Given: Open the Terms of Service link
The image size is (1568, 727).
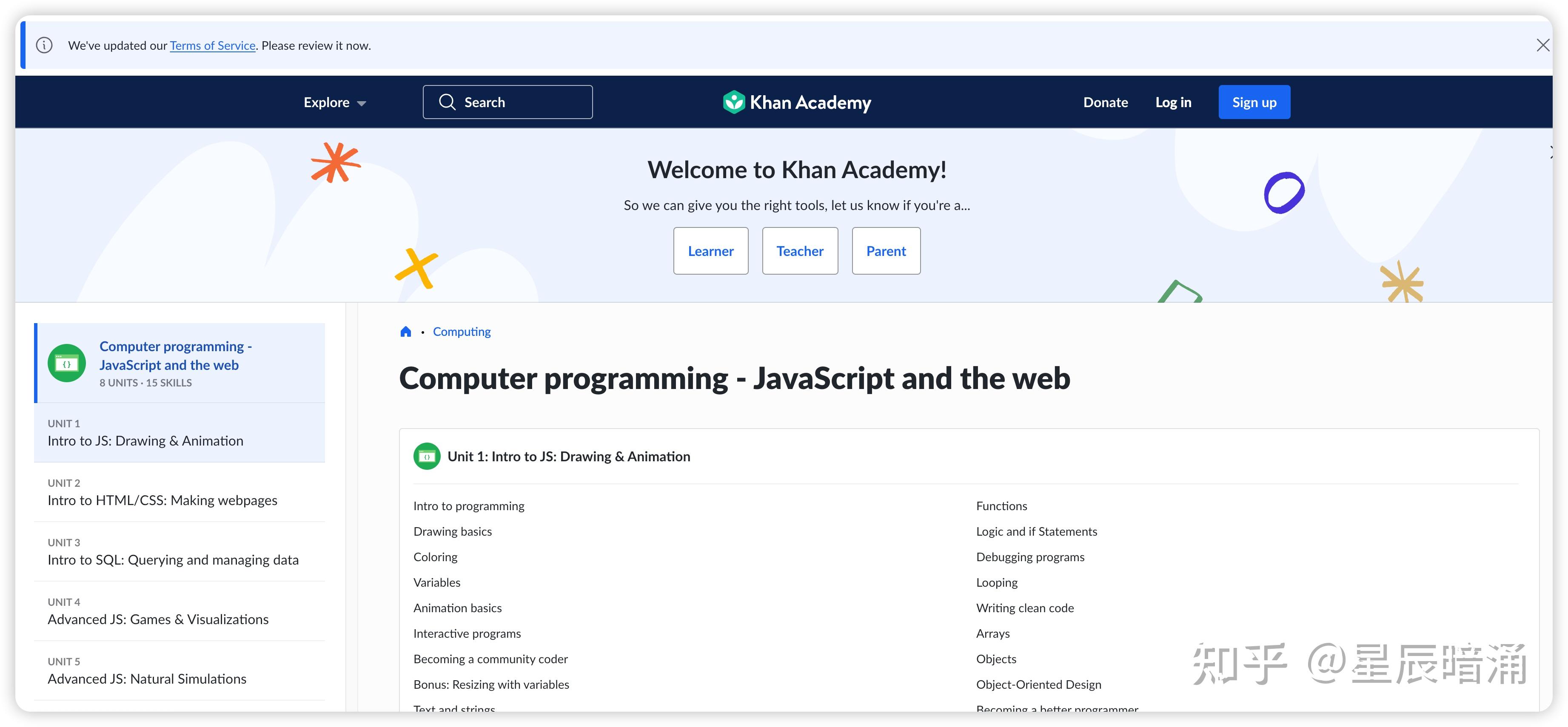Looking at the screenshot, I should pyautogui.click(x=212, y=45).
